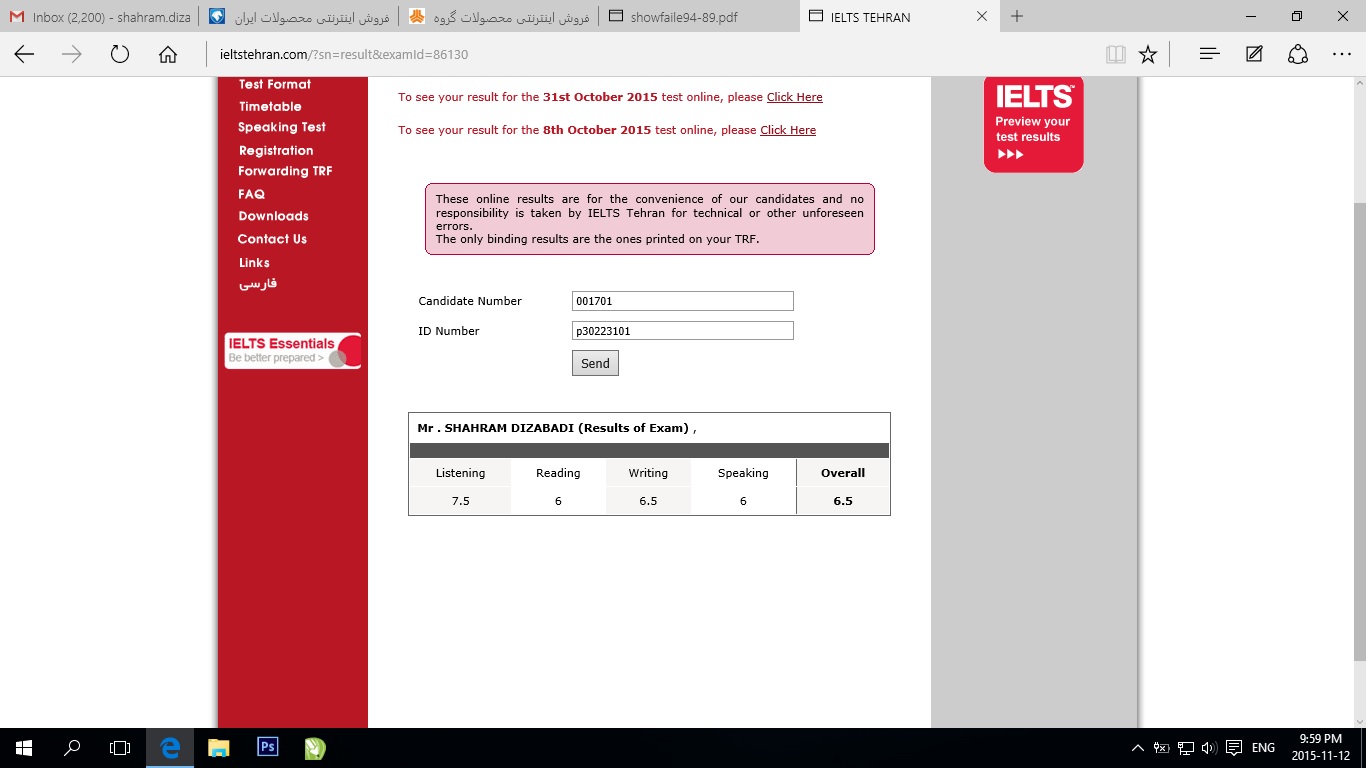The height and width of the screenshot is (768, 1366).
Task: Open Photoshop from taskbar
Action: (267, 747)
